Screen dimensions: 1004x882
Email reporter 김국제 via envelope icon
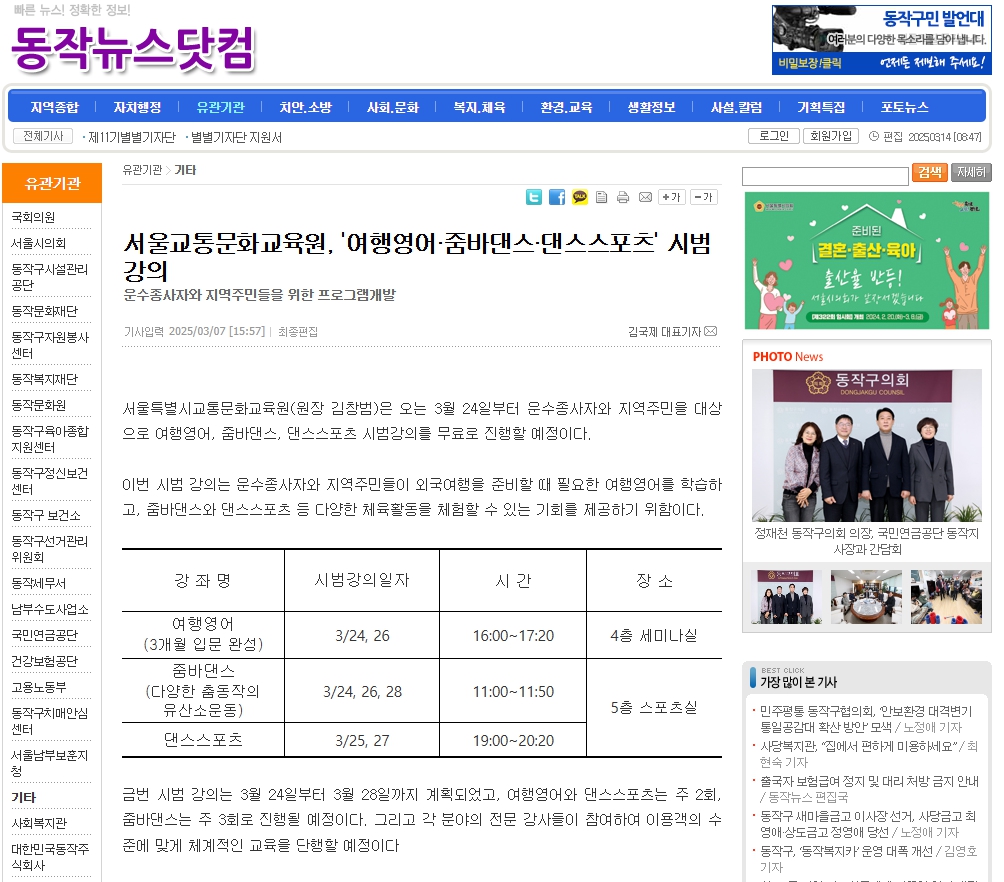711,331
